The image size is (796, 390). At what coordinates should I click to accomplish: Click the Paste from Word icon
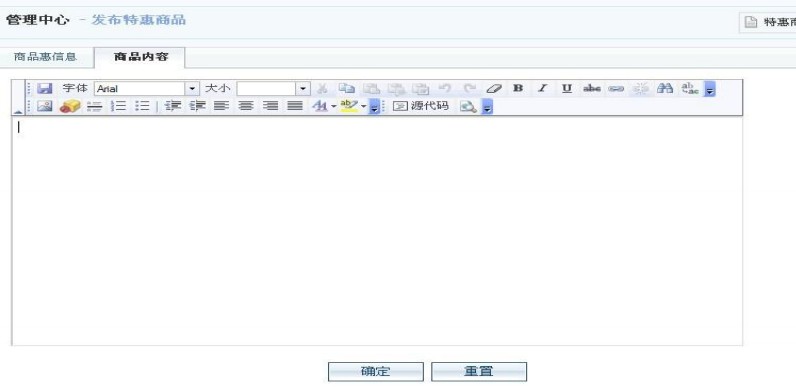click(x=420, y=88)
